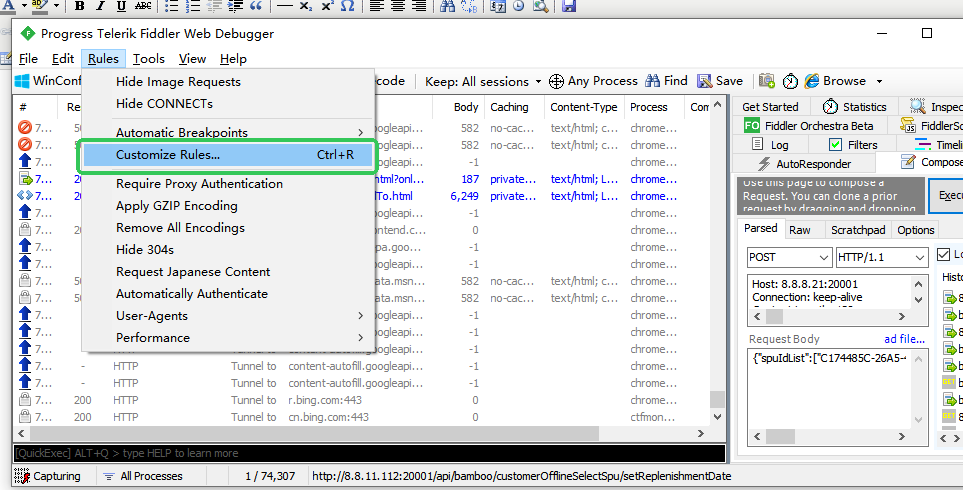963x490 pixels.
Task: Toggle Hide Image Requests menu option
Action: click(x=228, y=82)
